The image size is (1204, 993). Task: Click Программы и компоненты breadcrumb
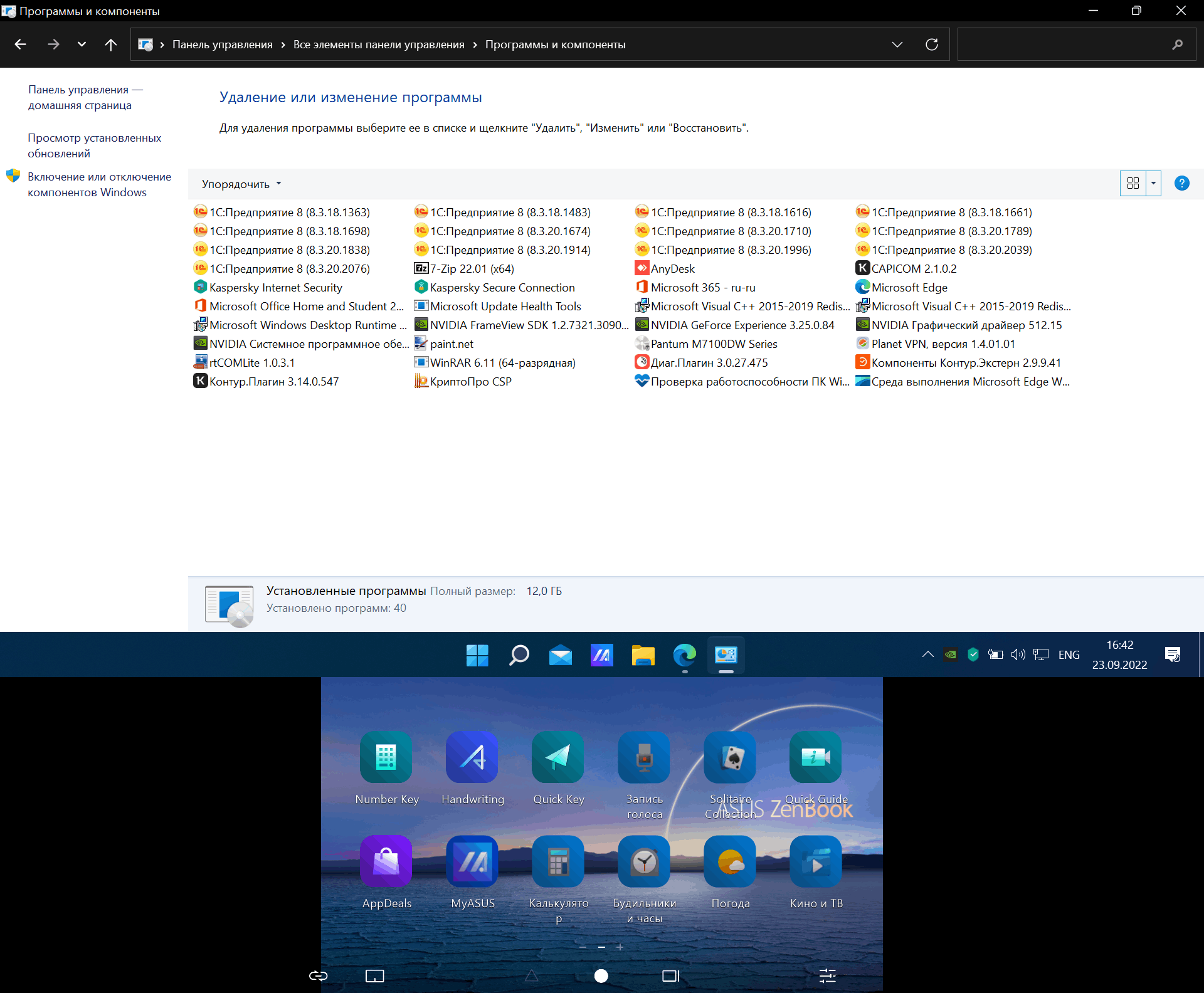click(x=556, y=45)
